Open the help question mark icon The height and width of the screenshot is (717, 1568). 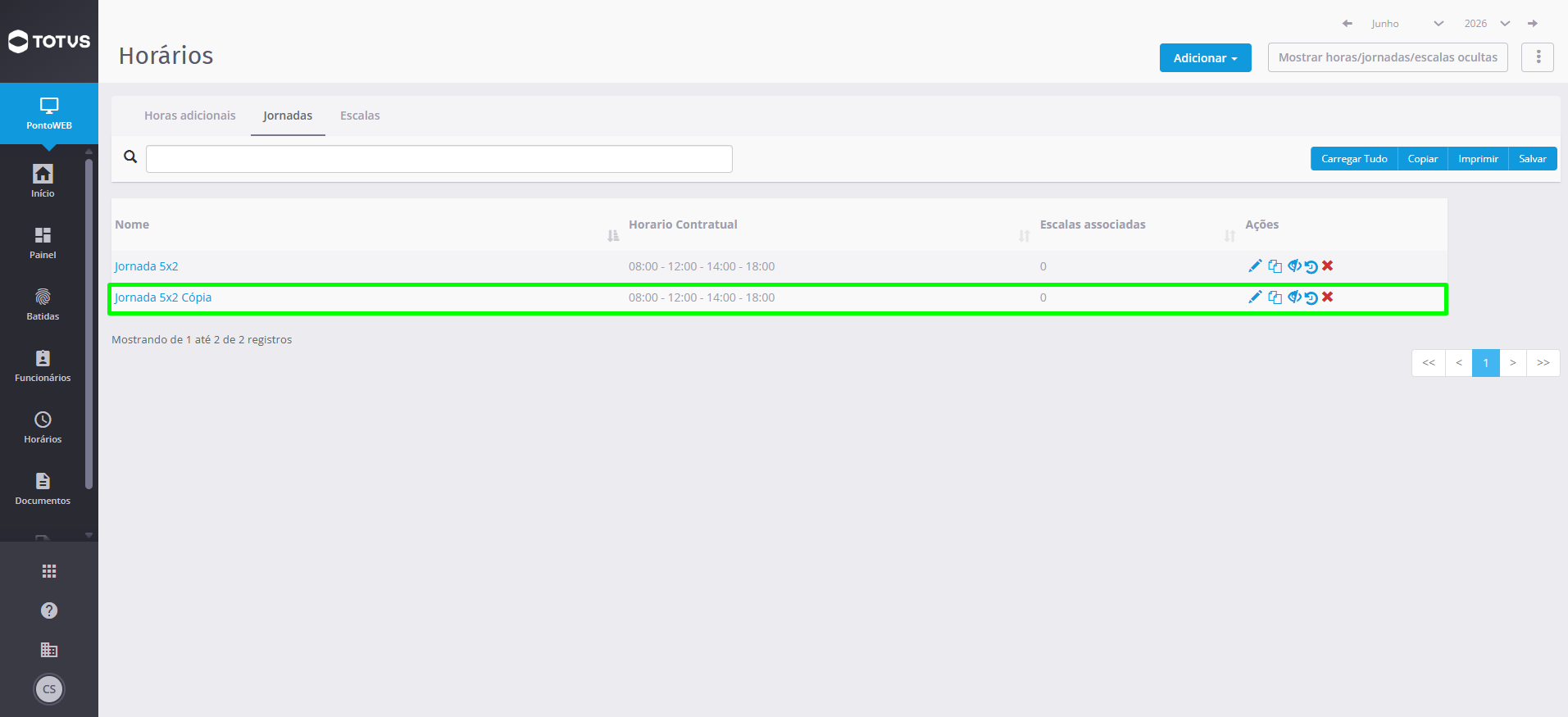pos(49,610)
